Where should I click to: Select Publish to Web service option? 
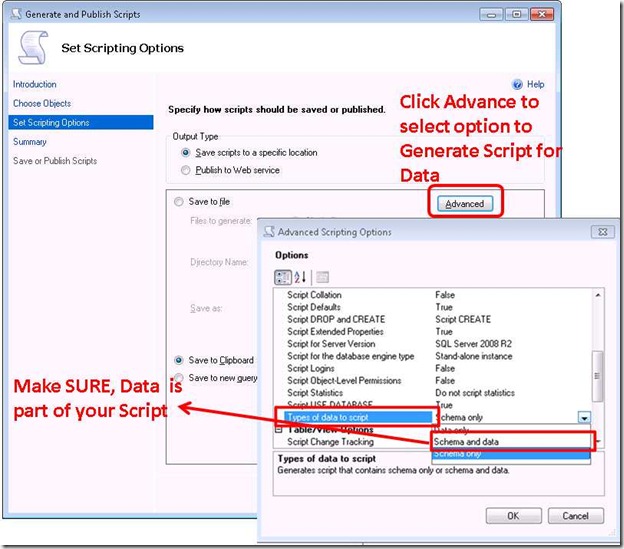click(185, 170)
